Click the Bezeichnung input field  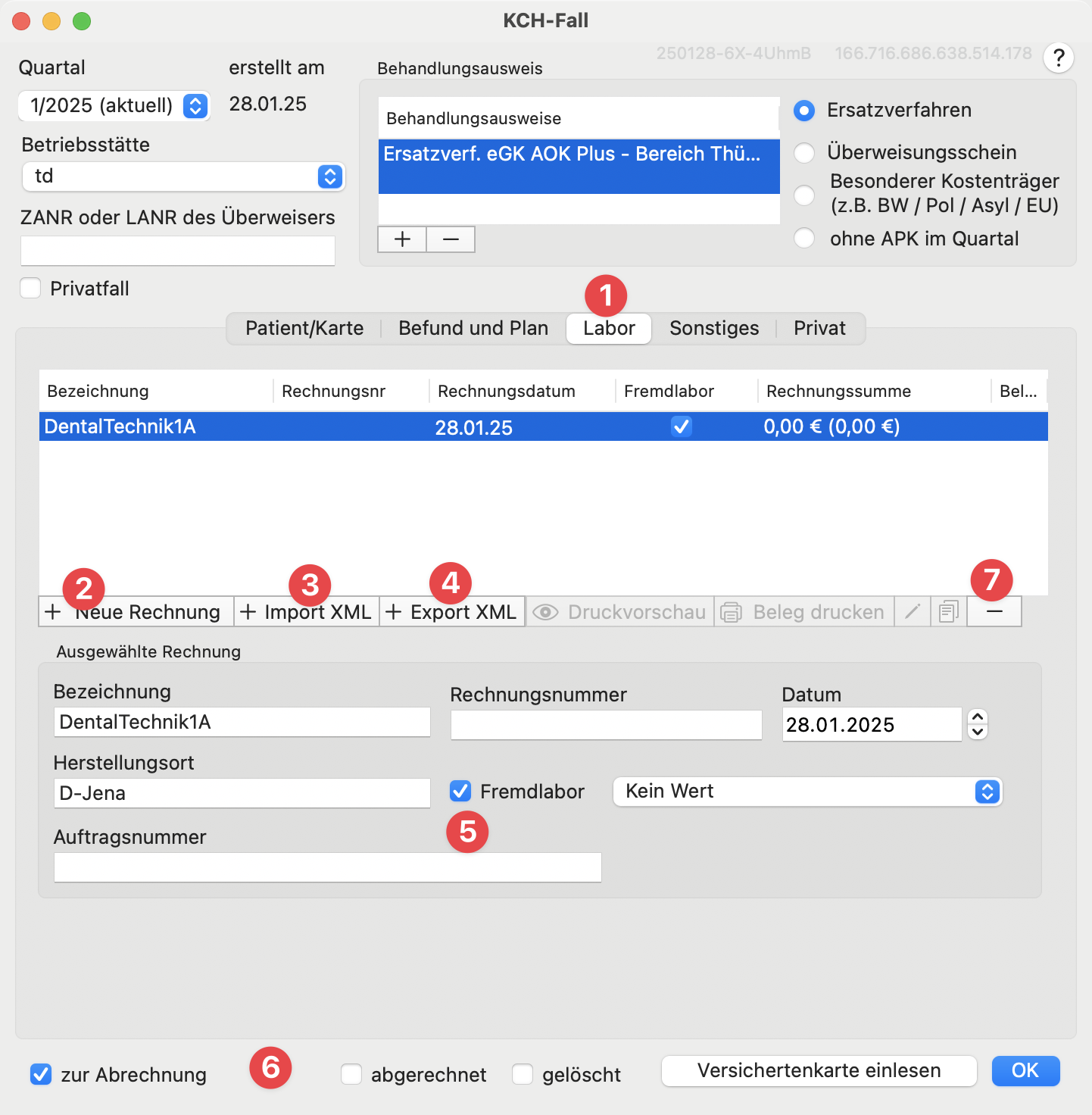click(x=242, y=722)
